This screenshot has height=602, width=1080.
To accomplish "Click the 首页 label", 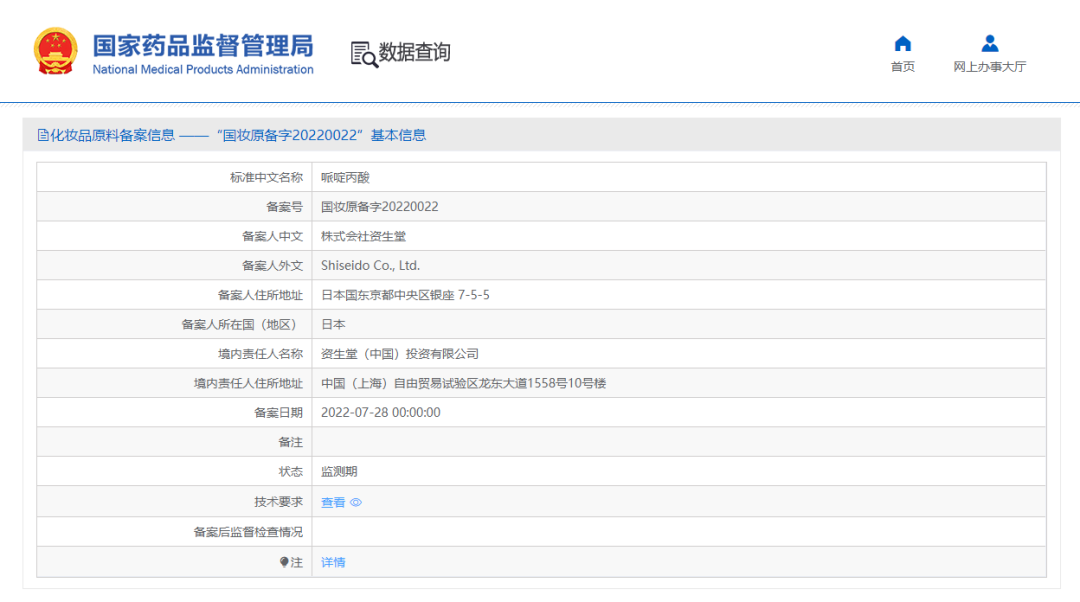I will pos(902,67).
